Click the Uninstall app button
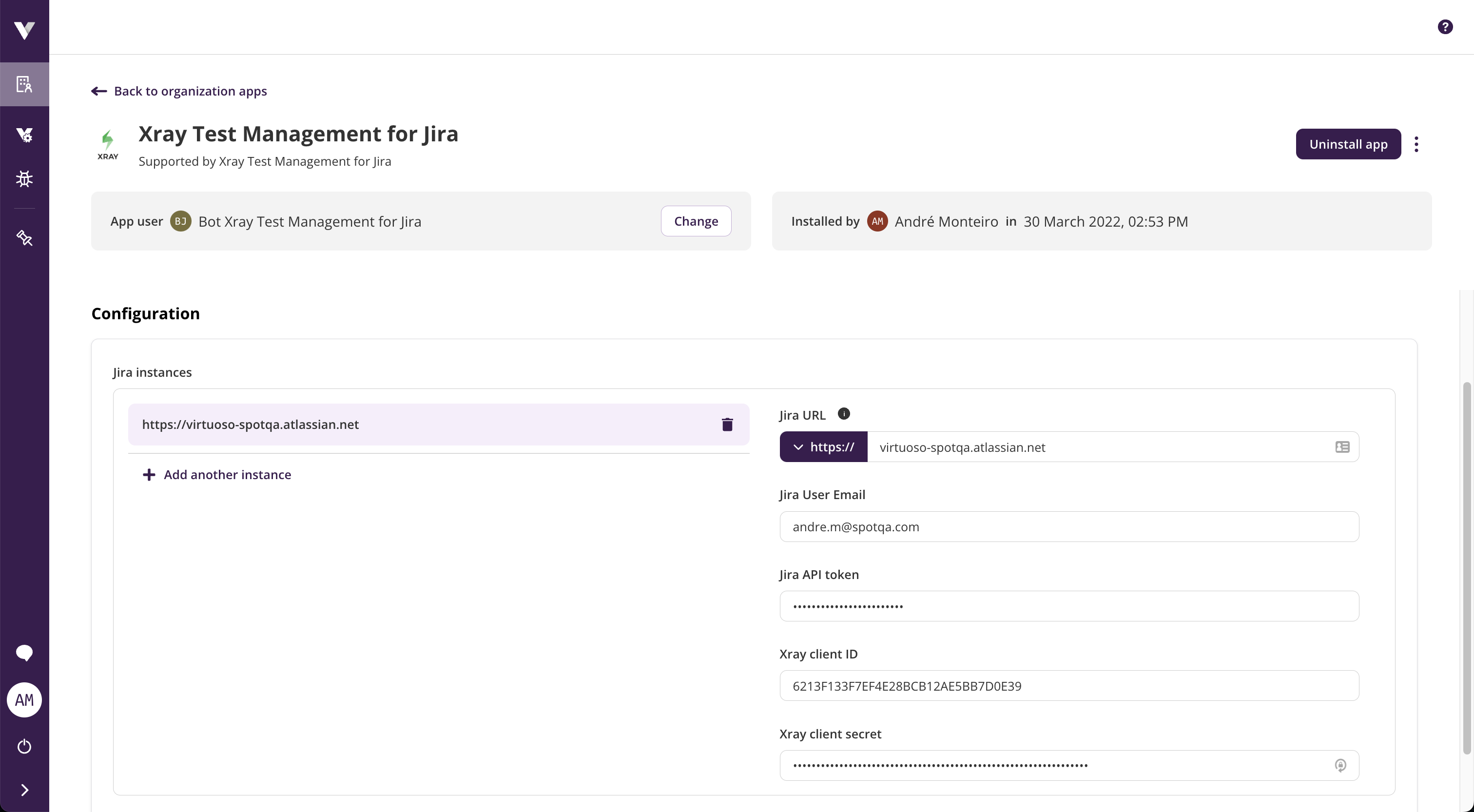Viewport: 1474px width, 812px height. [x=1348, y=144]
